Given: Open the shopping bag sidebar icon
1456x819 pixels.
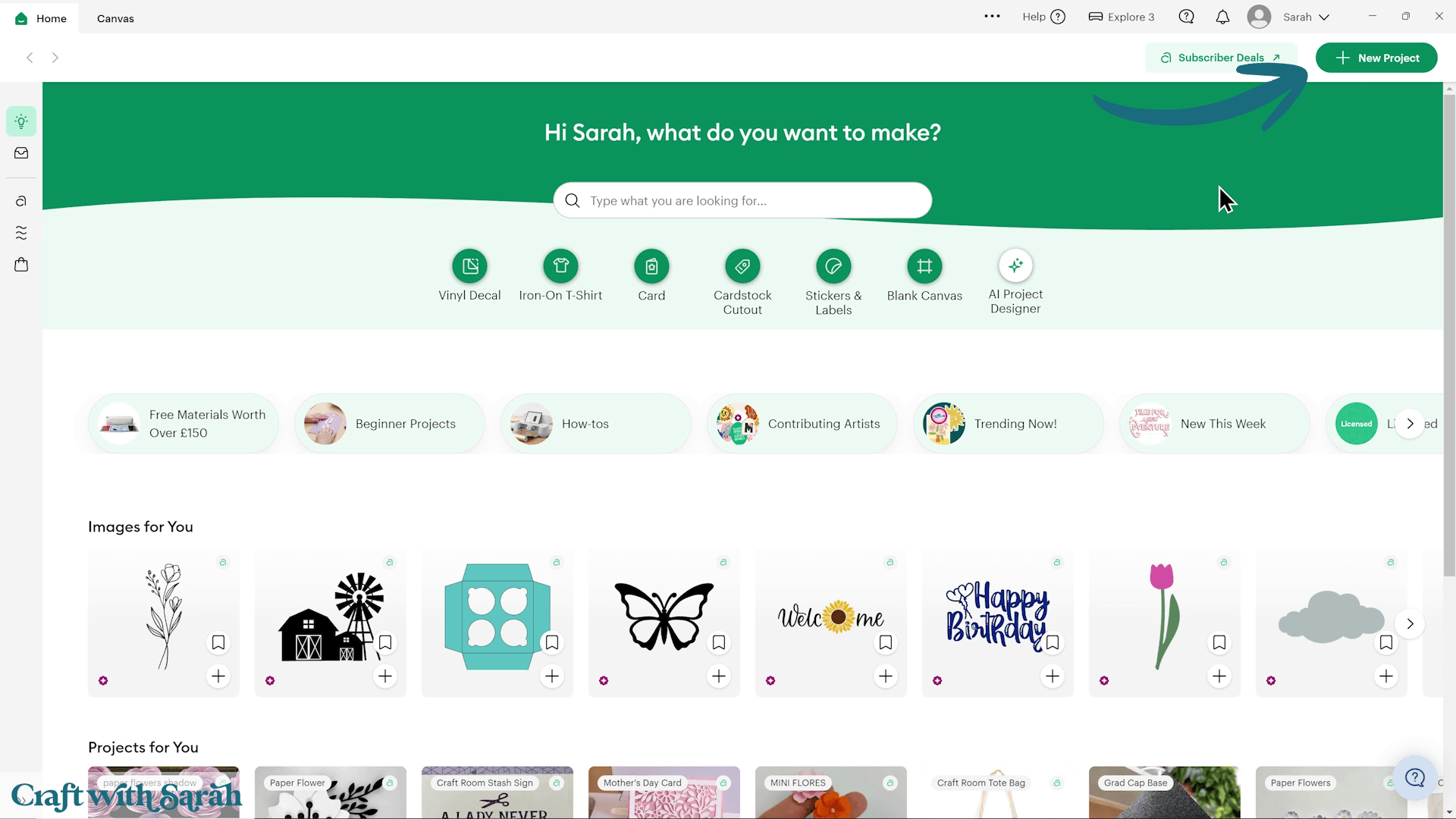Looking at the screenshot, I should click(x=21, y=265).
